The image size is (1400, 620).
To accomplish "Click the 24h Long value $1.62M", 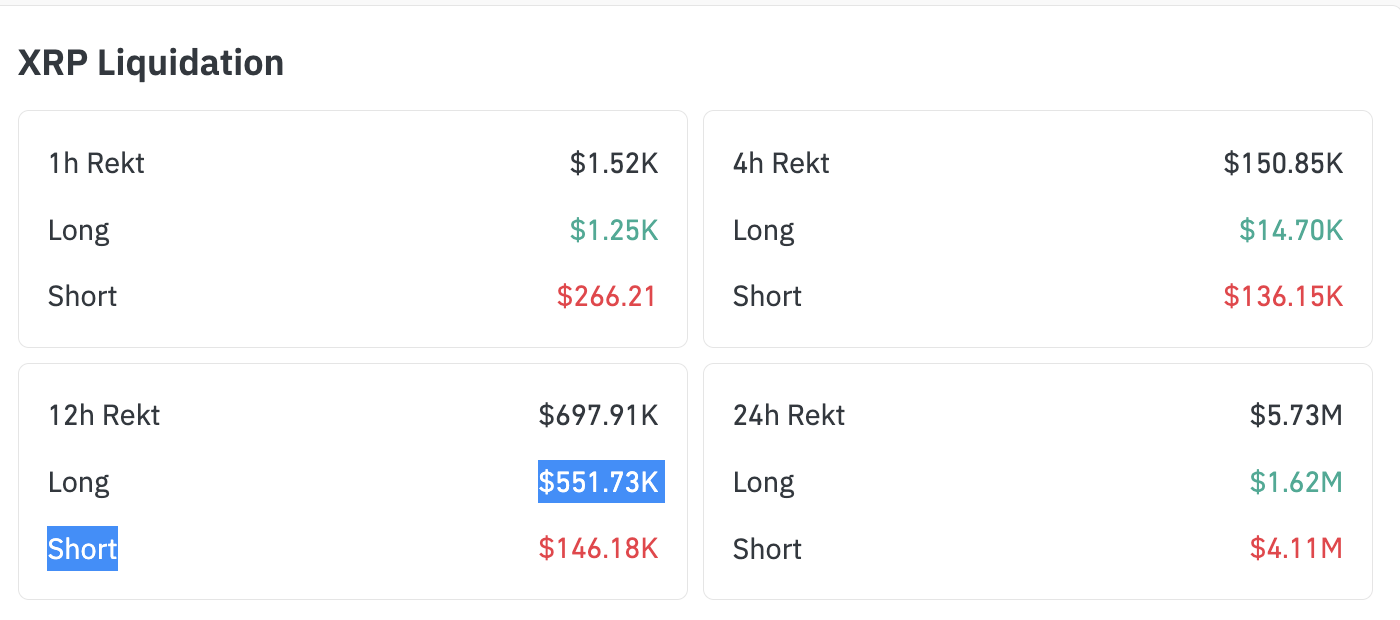I will [x=1296, y=482].
